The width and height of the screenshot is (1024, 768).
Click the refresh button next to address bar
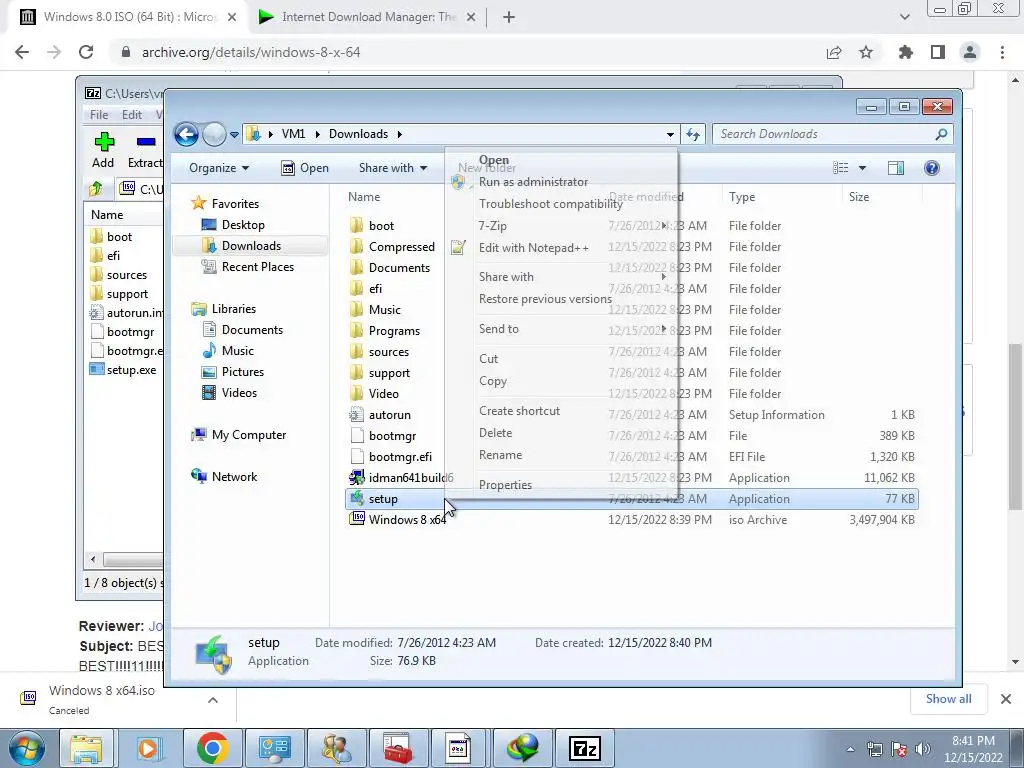[x=693, y=135]
